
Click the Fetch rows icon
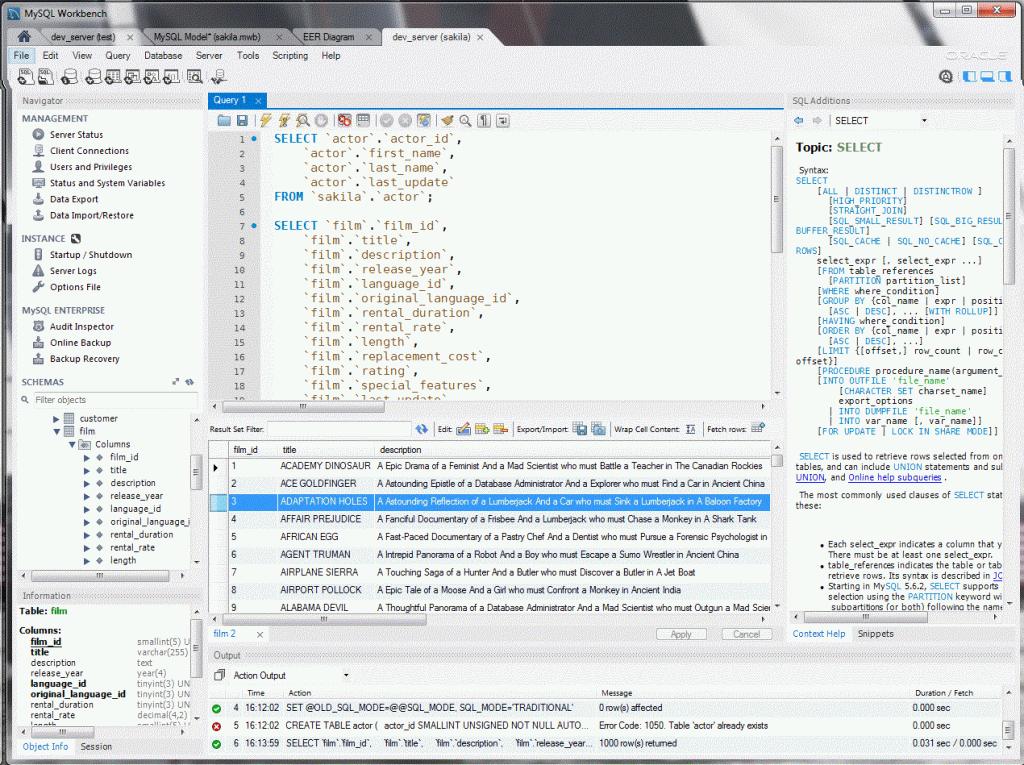click(758, 429)
